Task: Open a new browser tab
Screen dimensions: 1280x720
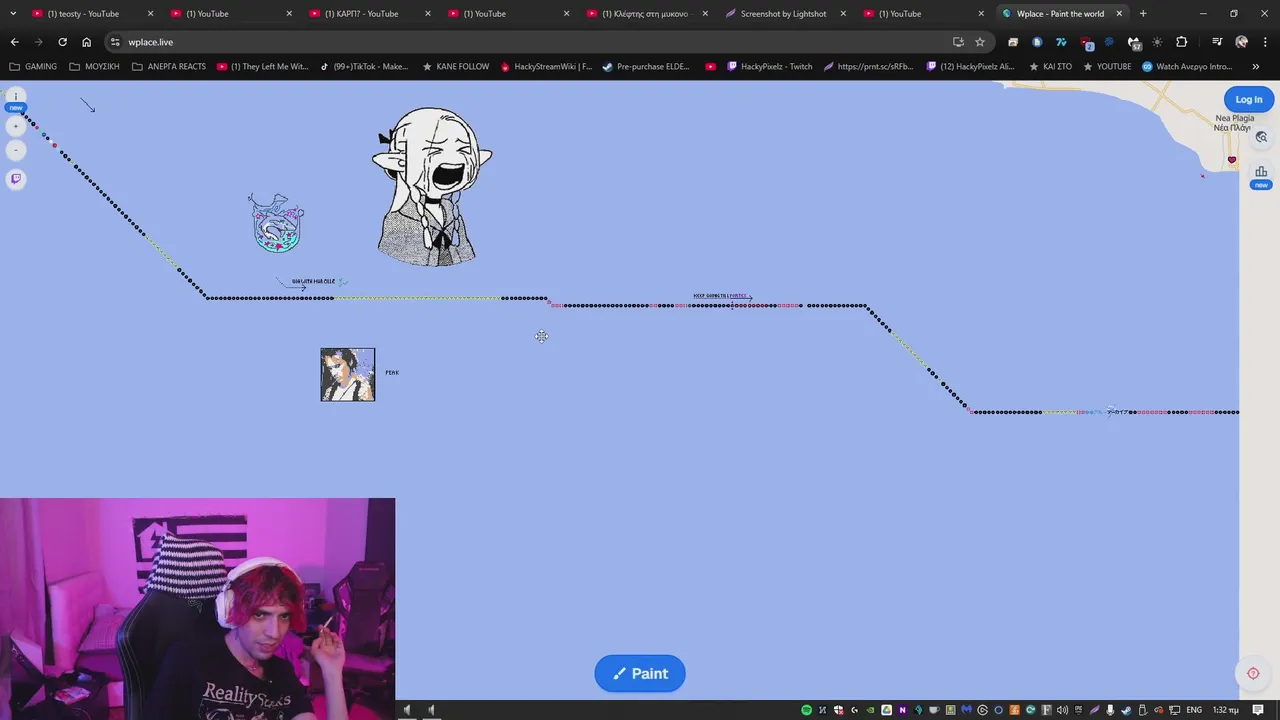Action: (1143, 13)
